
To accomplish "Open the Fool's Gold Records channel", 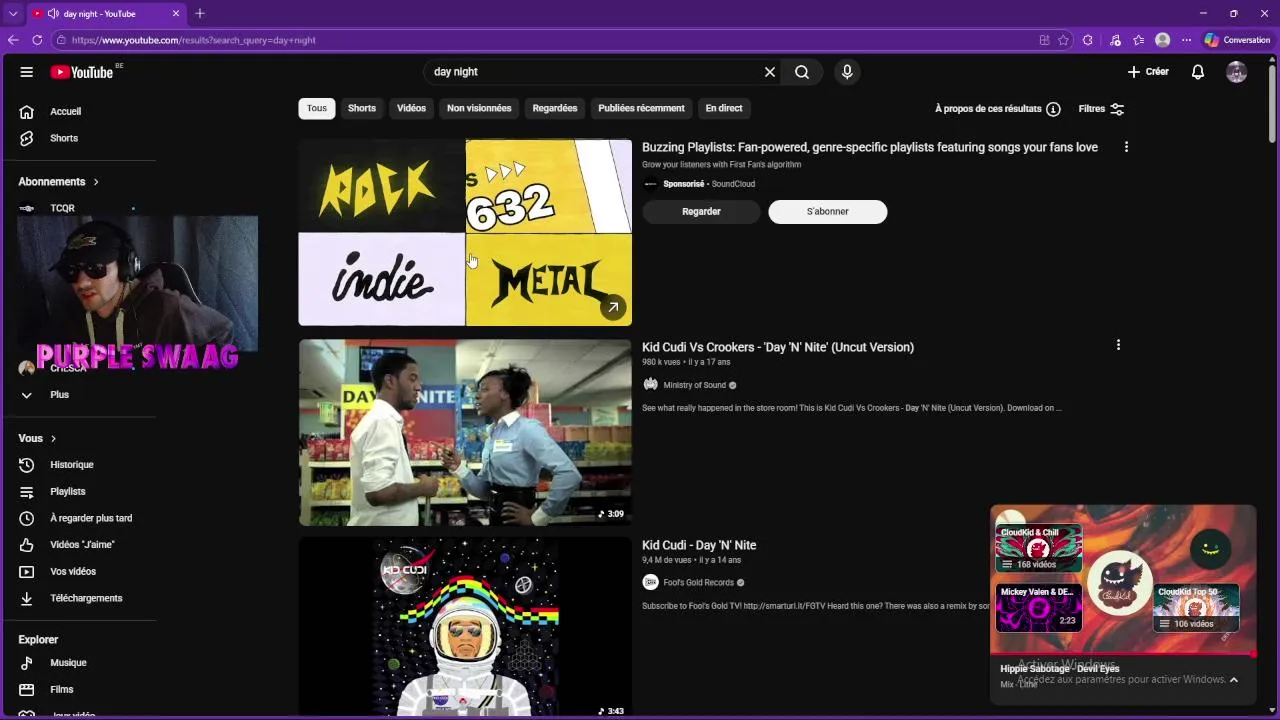I will click(x=698, y=583).
